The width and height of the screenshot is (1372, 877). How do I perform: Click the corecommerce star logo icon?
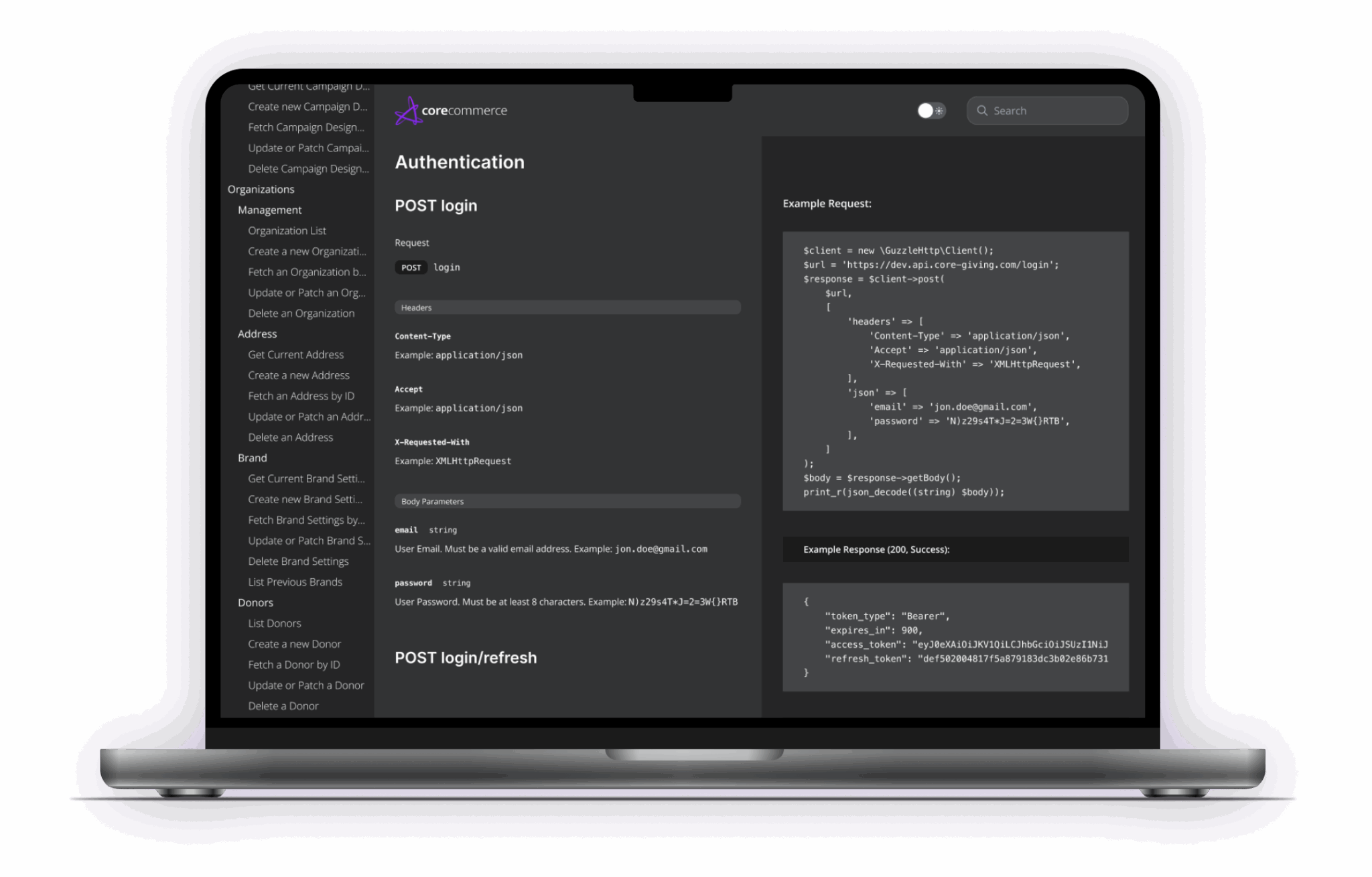click(x=407, y=111)
